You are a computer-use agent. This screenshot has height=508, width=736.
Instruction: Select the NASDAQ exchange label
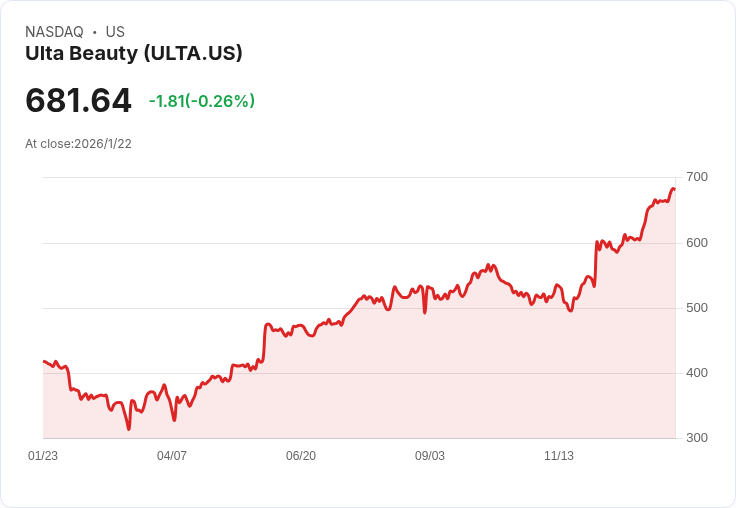tap(54, 32)
